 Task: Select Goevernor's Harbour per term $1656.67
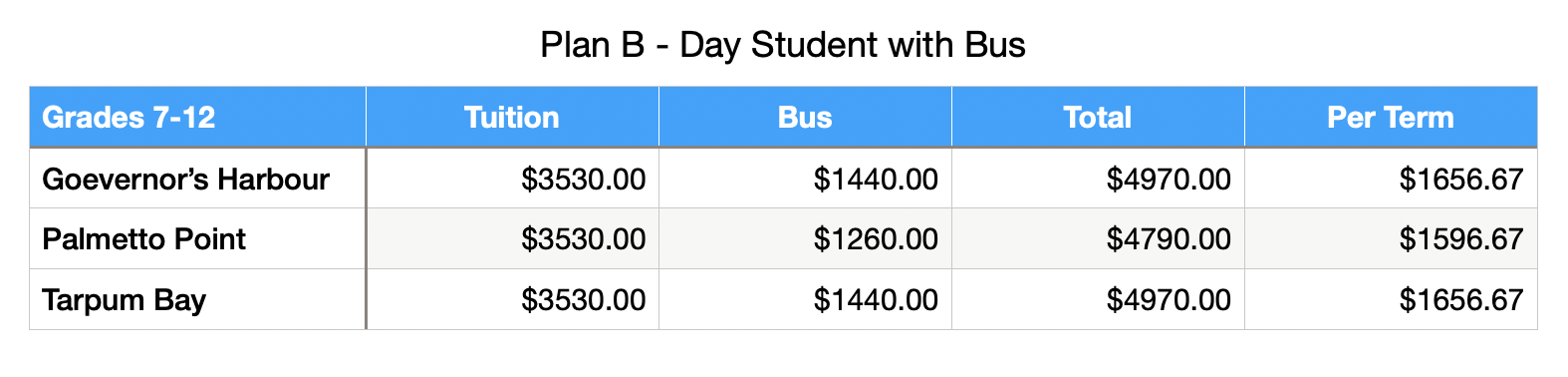coord(1391,179)
